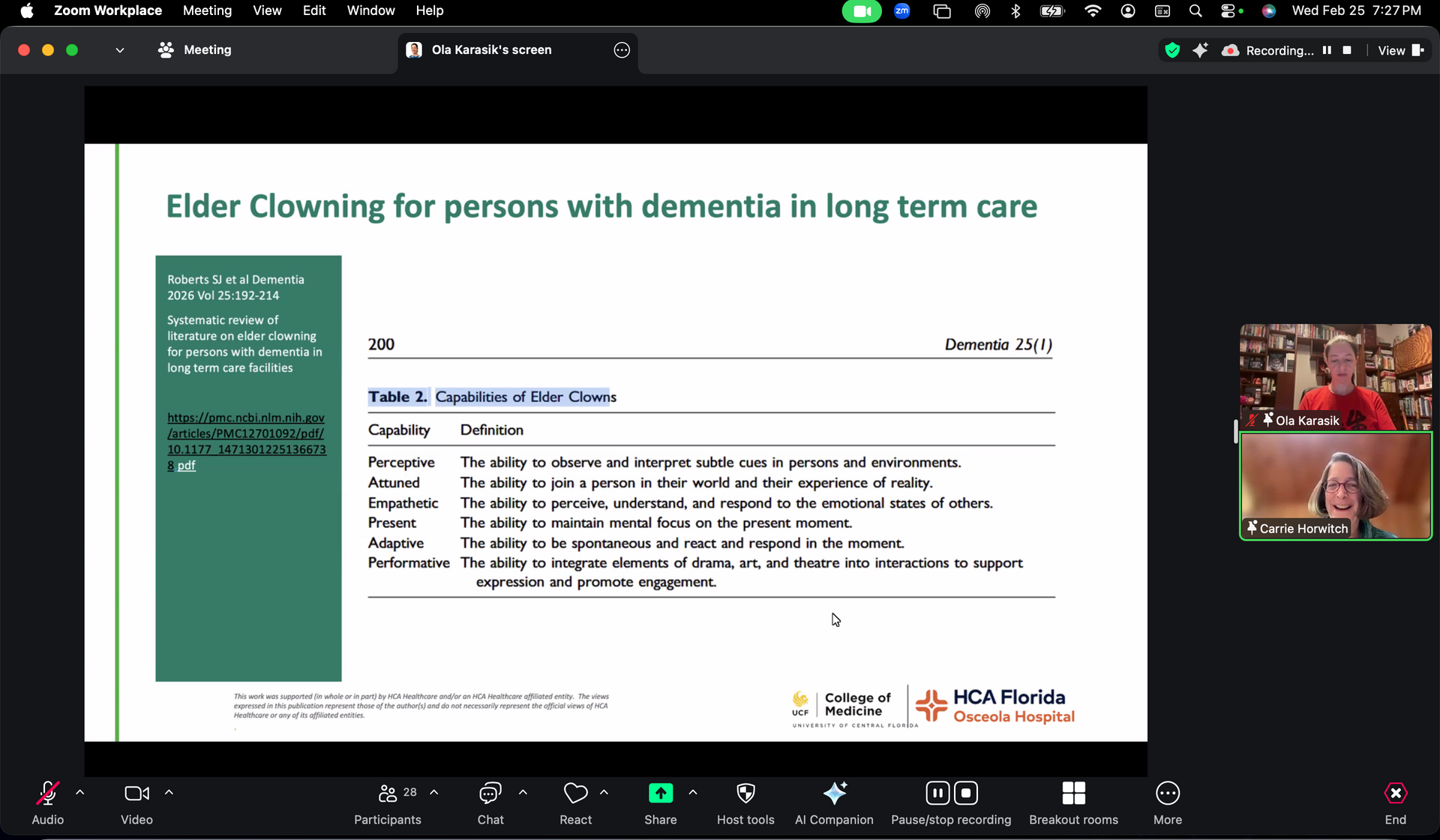The width and height of the screenshot is (1440, 840).
Task: Expand the audio options caret
Action: pyautogui.click(x=80, y=792)
